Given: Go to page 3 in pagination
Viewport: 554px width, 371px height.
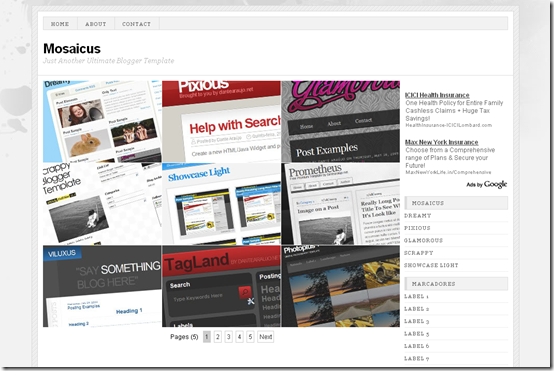Looking at the screenshot, I should point(229,337).
